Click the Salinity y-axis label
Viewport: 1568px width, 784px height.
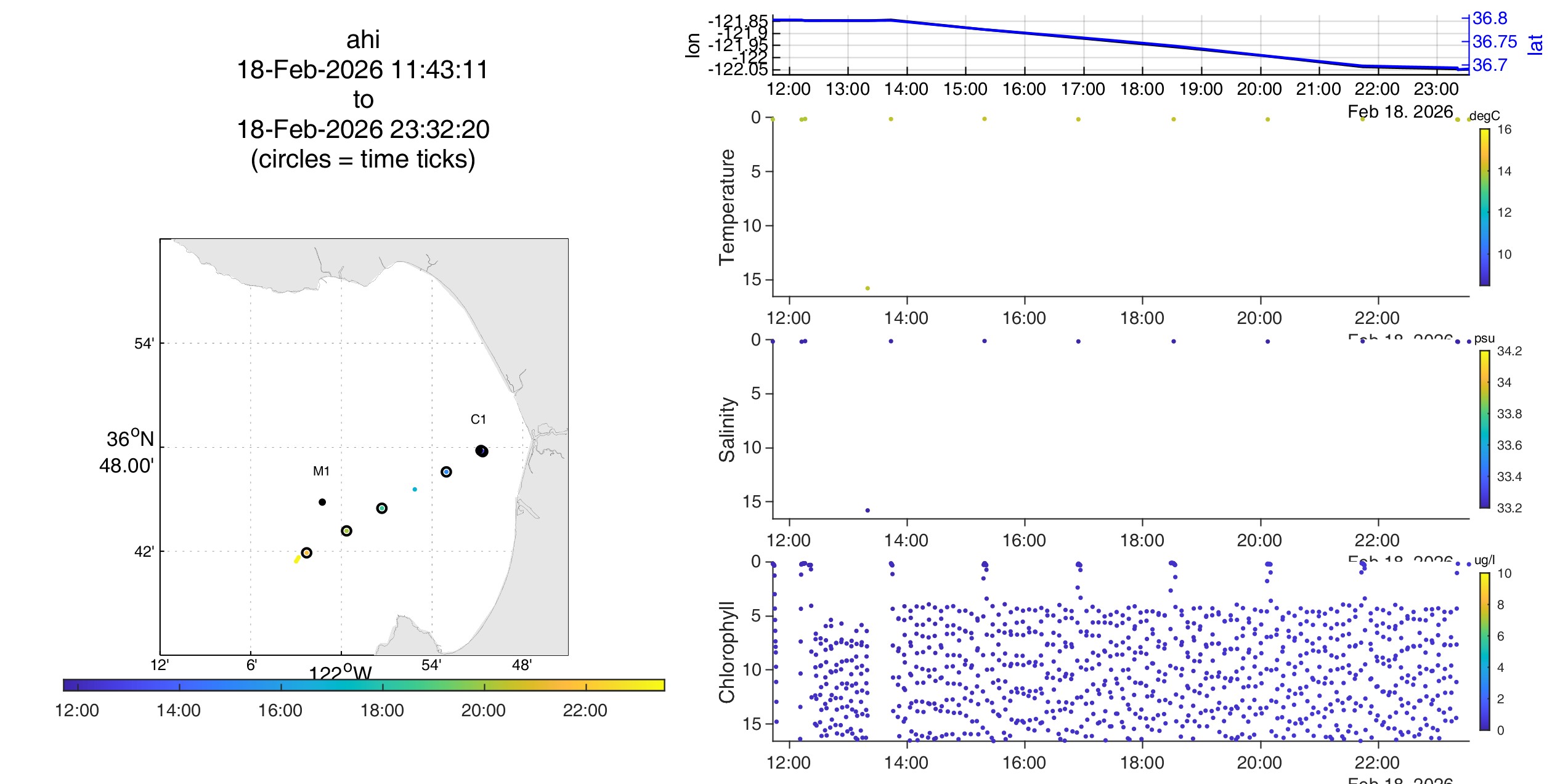(x=727, y=429)
